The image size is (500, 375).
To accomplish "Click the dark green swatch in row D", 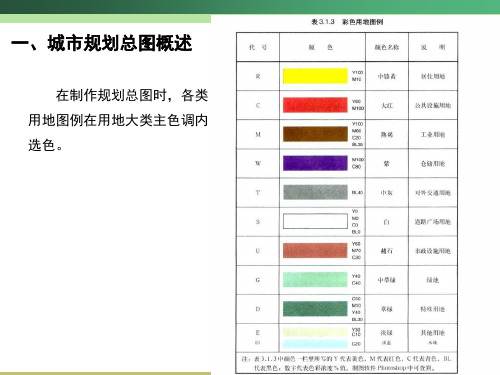I will tap(315, 309).
